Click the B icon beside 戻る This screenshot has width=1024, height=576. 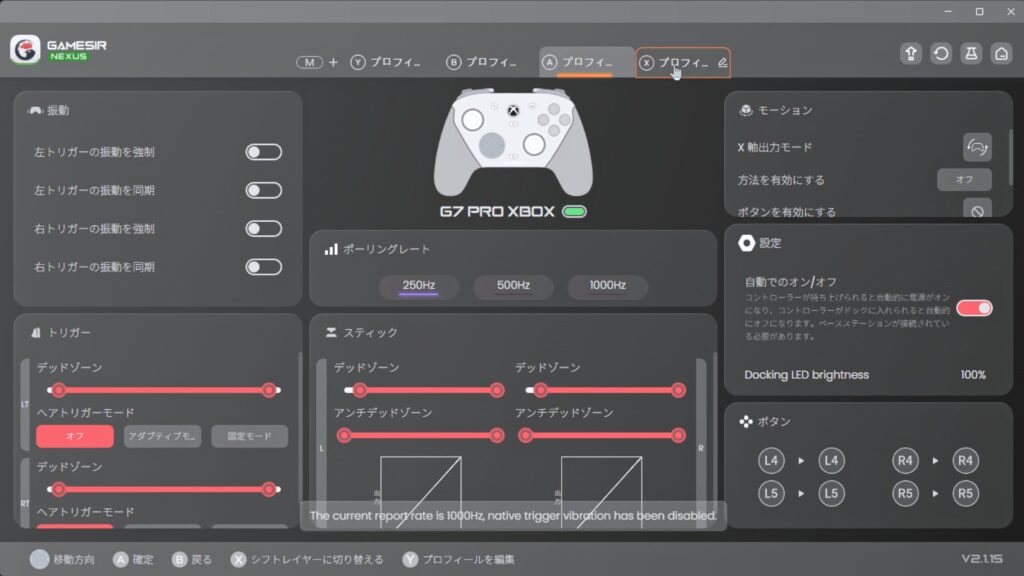(180, 560)
